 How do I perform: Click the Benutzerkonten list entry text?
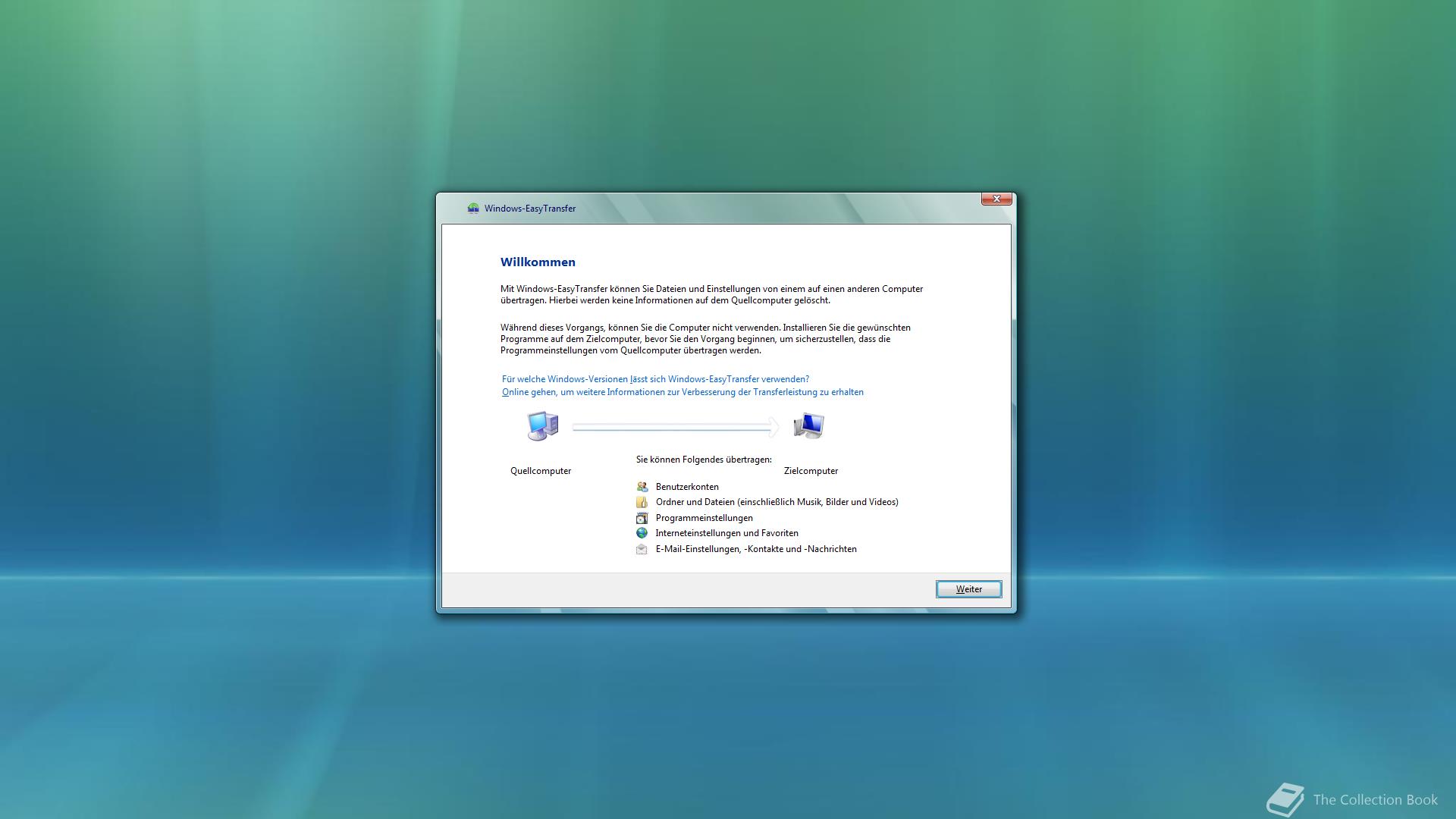coord(687,487)
